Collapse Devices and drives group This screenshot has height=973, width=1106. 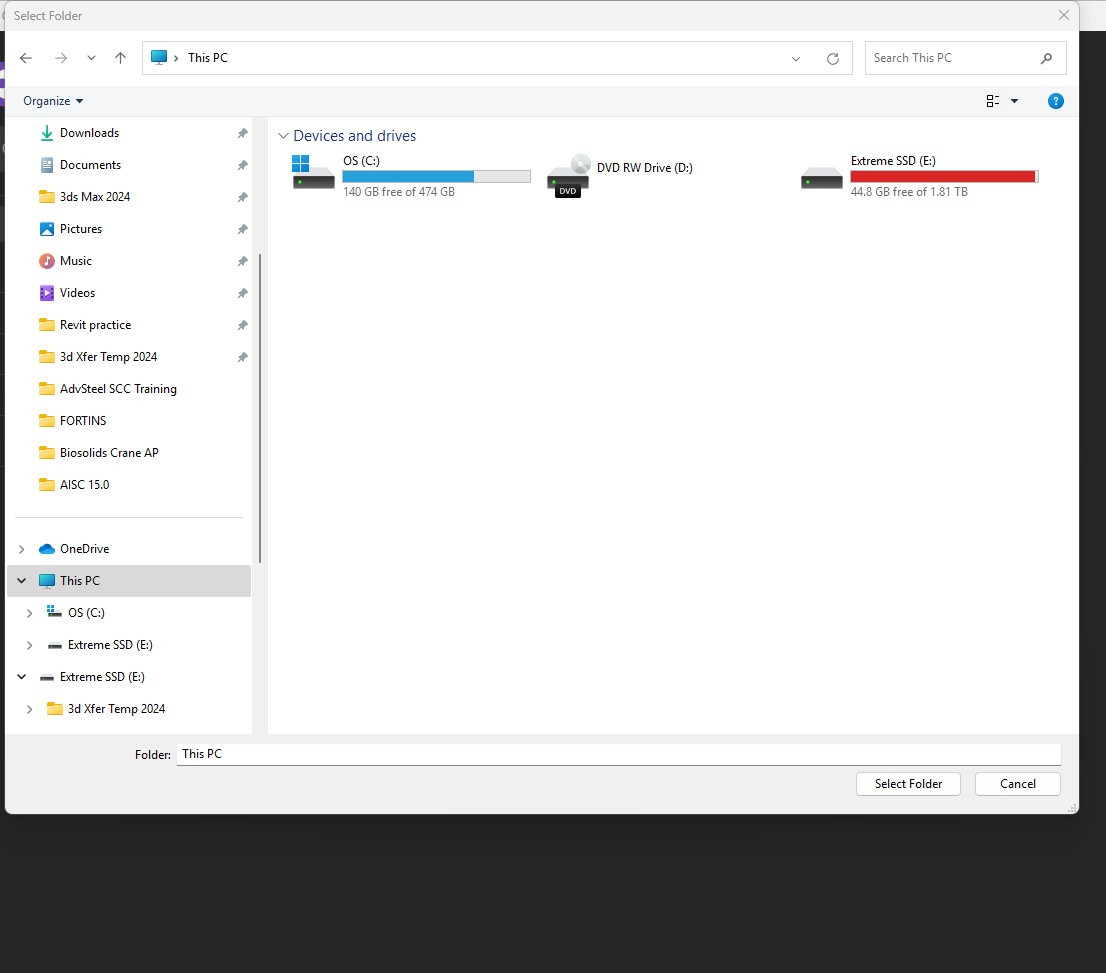pyautogui.click(x=283, y=135)
